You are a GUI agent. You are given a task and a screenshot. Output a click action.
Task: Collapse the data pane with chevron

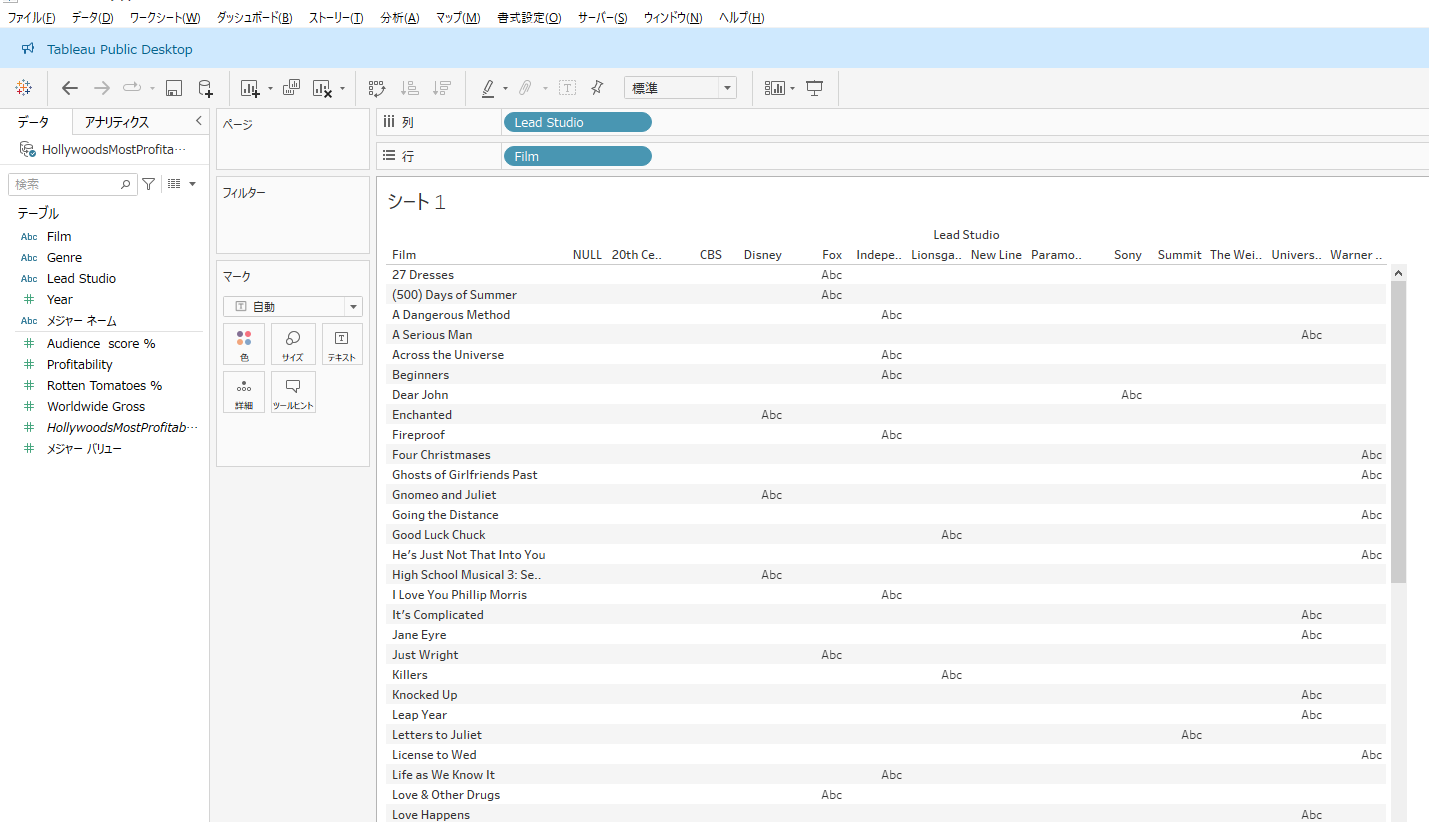[198, 121]
